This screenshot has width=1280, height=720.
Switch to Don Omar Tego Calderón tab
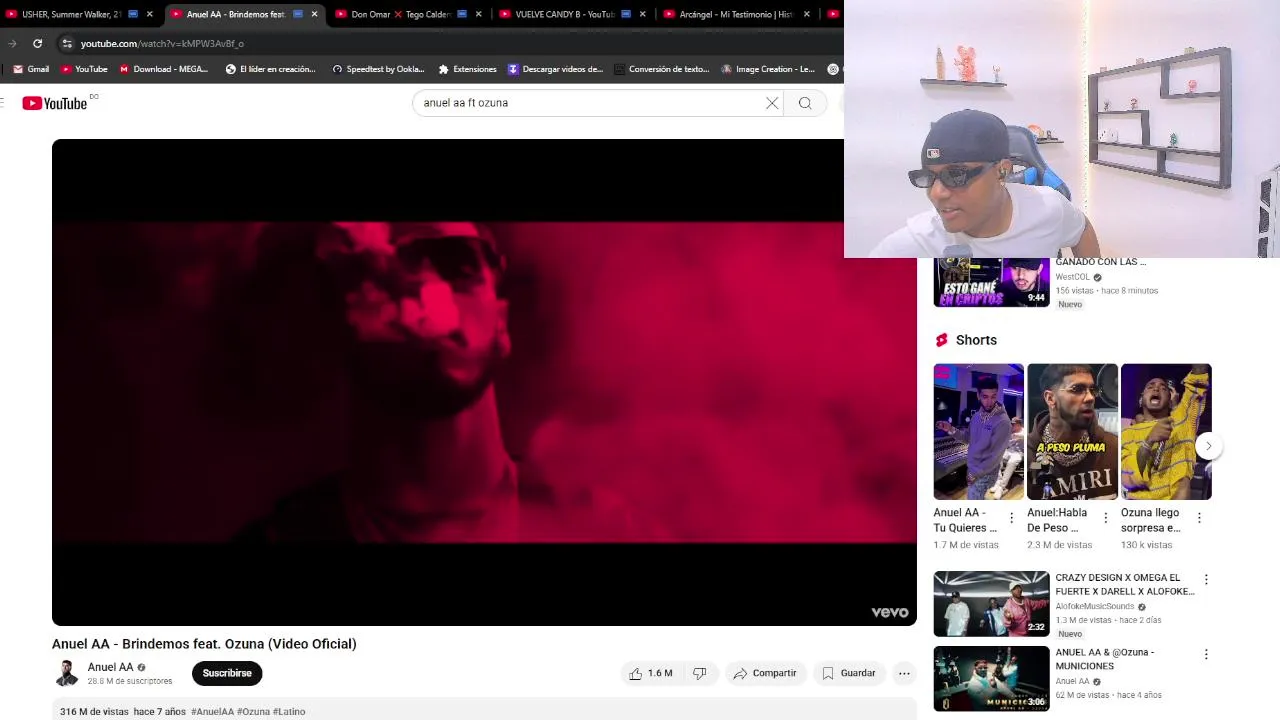(x=400, y=14)
